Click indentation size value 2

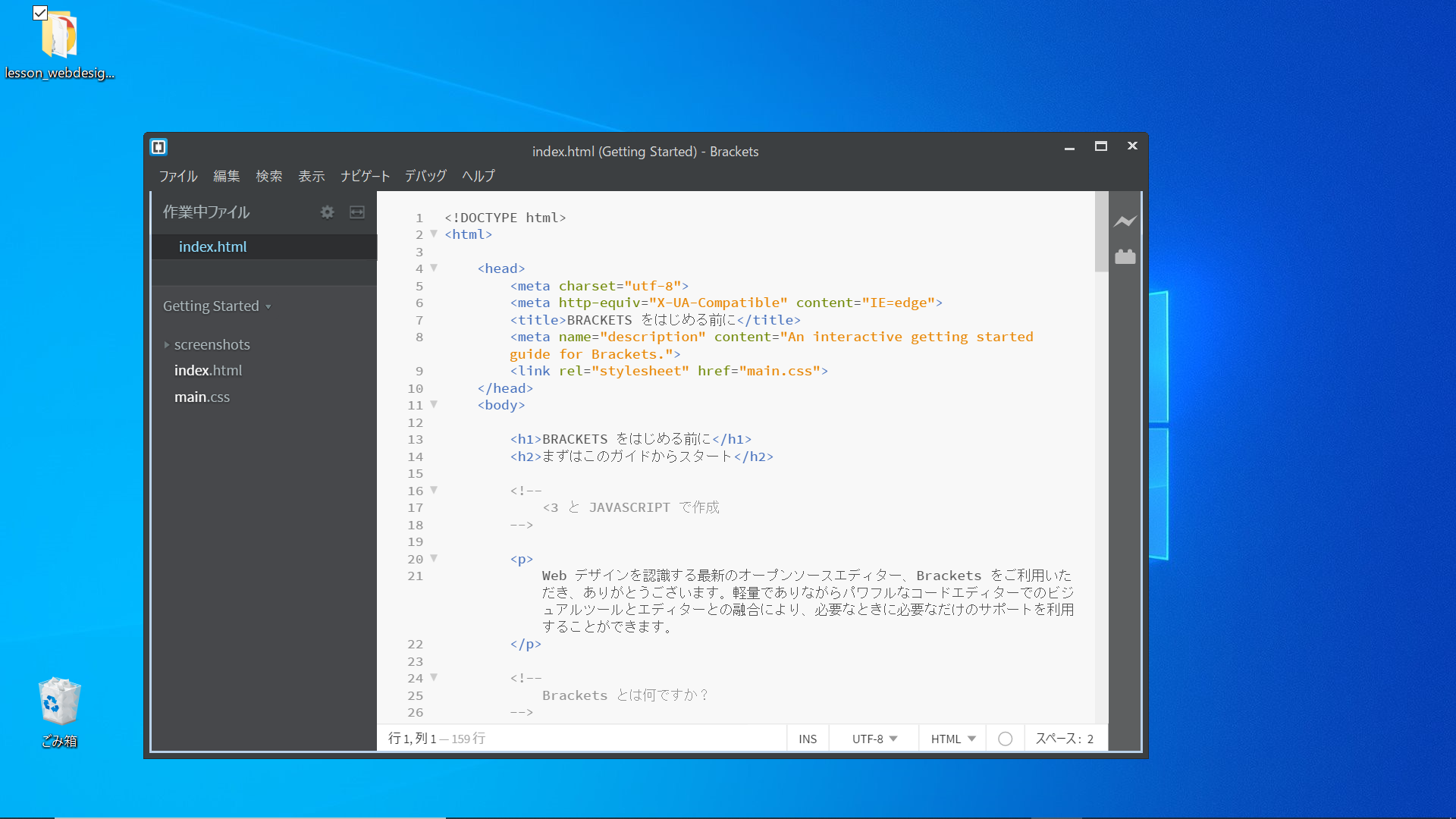[x=1090, y=739]
